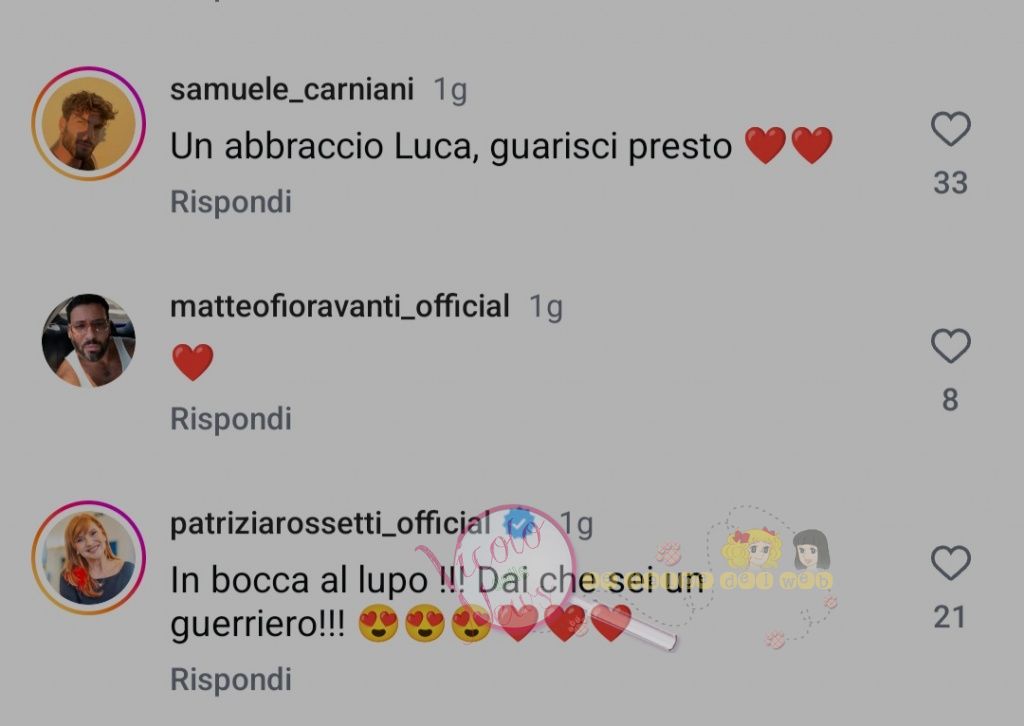Open the samuele_carniani username link
This screenshot has height=726, width=1024.
[292, 89]
